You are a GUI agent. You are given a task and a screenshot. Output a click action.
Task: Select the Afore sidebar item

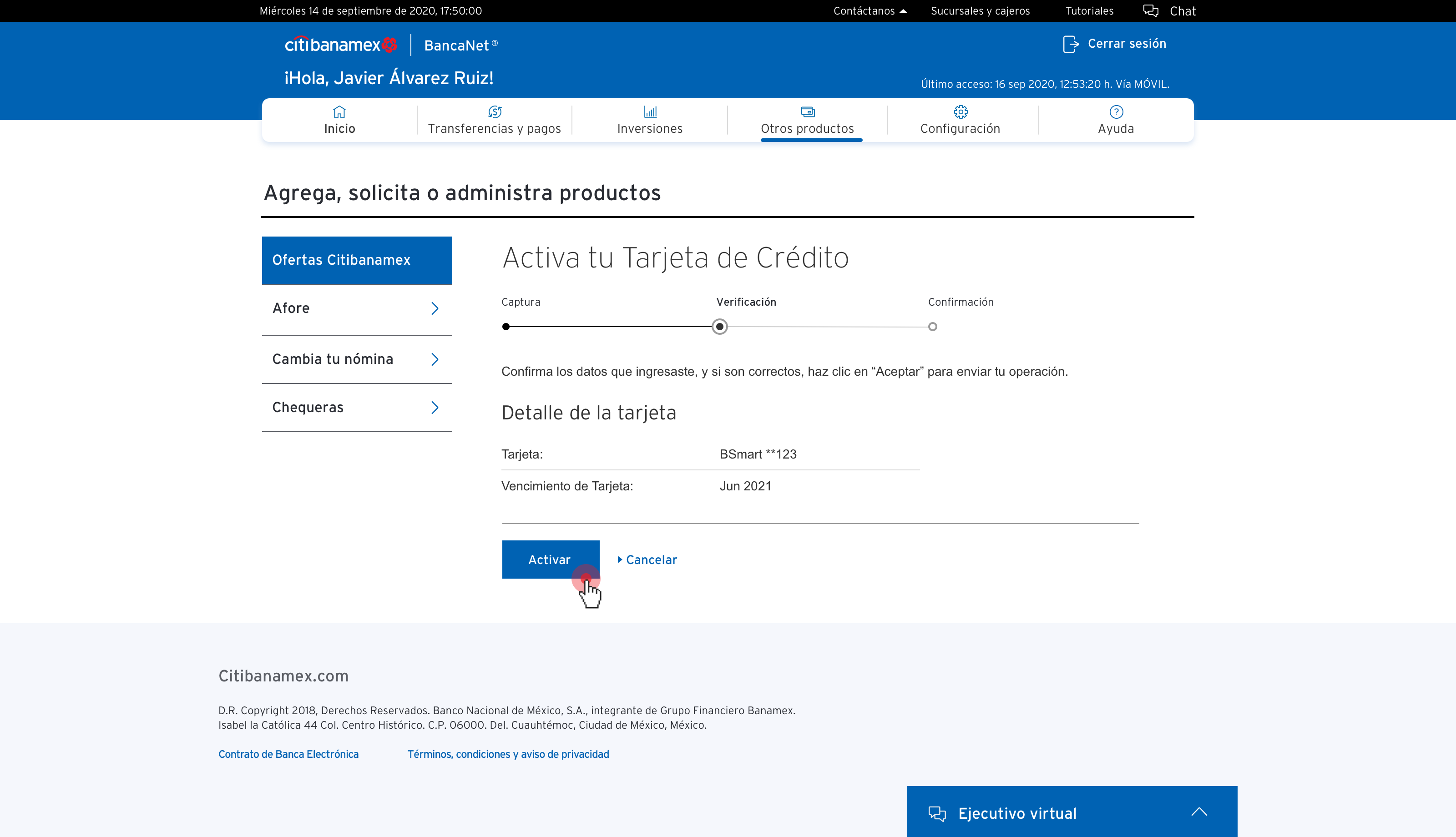357,309
